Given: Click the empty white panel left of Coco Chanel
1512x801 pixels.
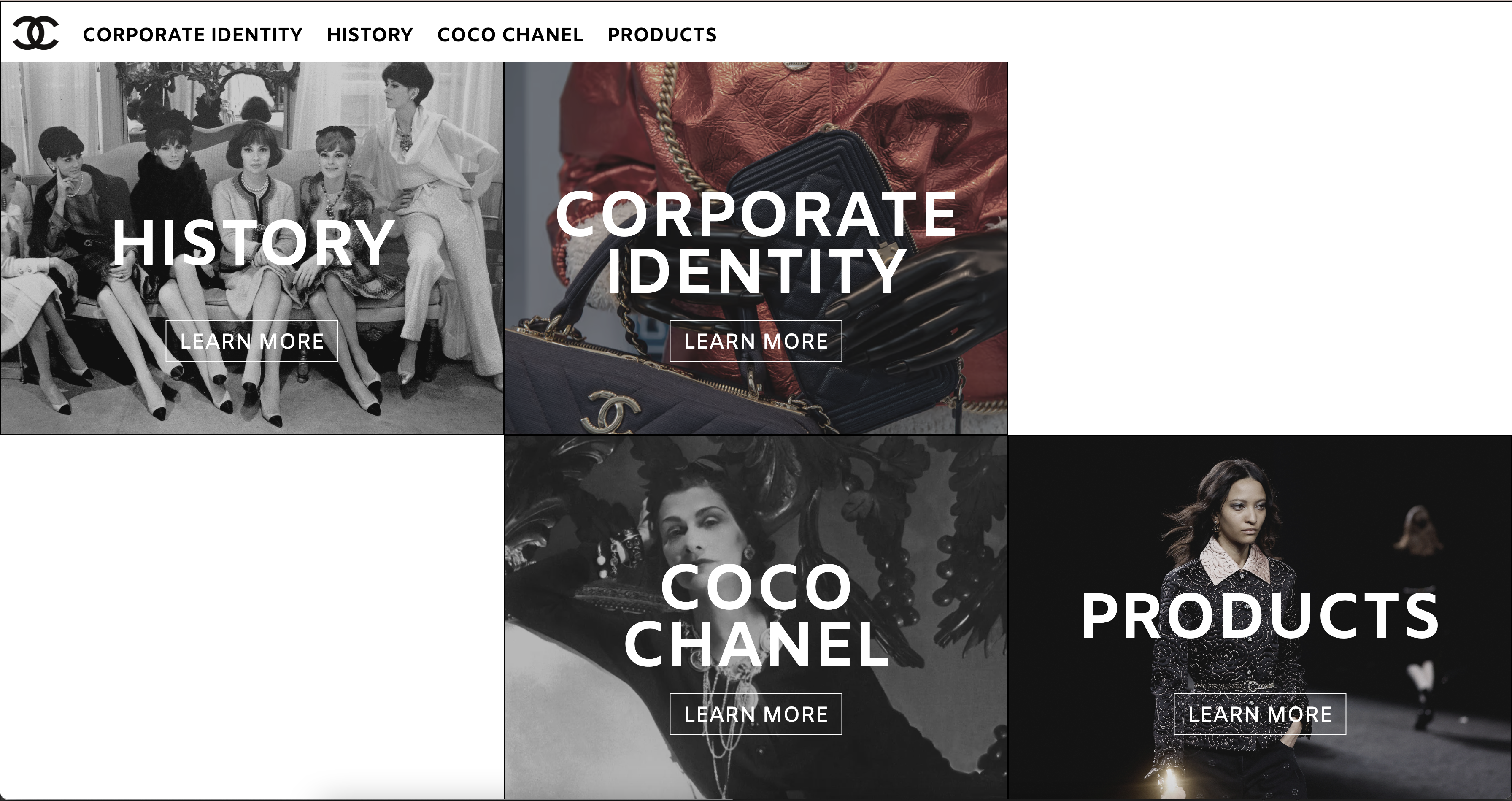Looking at the screenshot, I should coord(252,617).
